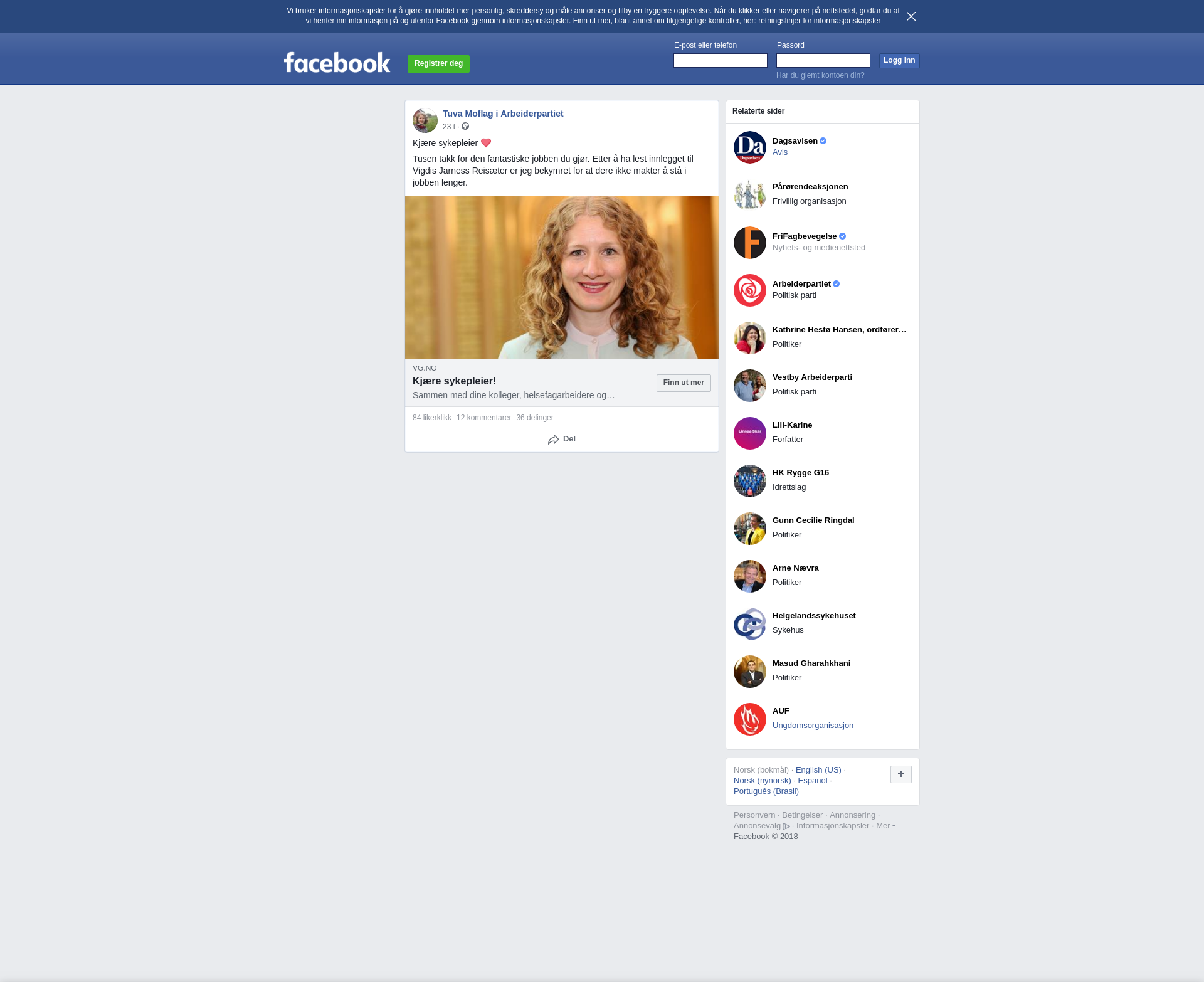
Task: Click Tuva Moflag's profile picture
Action: (x=425, y=120)
